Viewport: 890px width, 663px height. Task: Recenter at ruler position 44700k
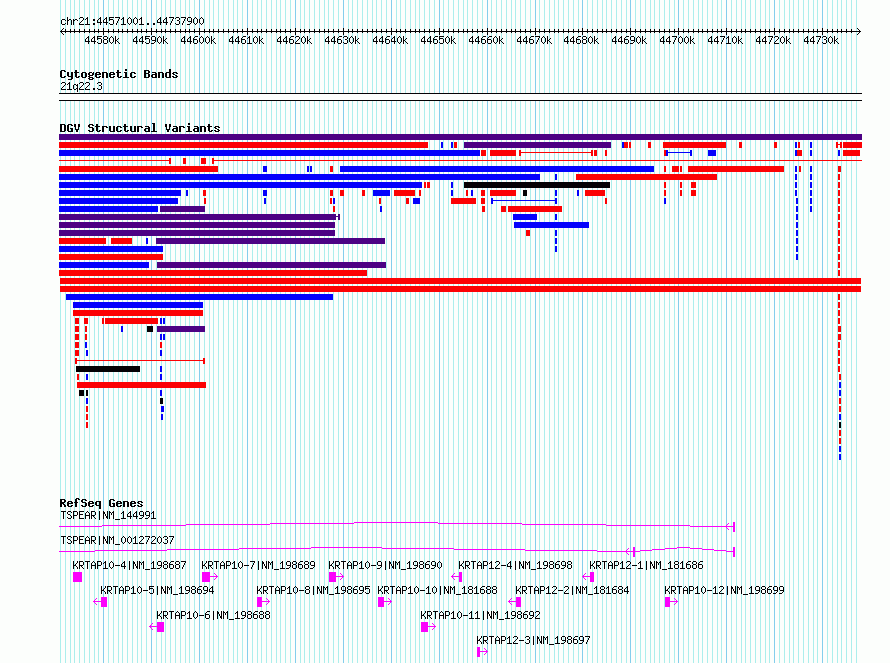(677, 40)
